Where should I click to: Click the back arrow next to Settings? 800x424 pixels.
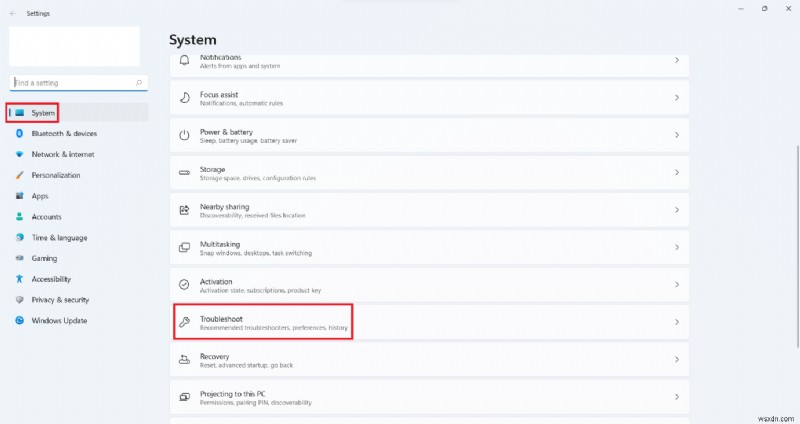(13, 14)
